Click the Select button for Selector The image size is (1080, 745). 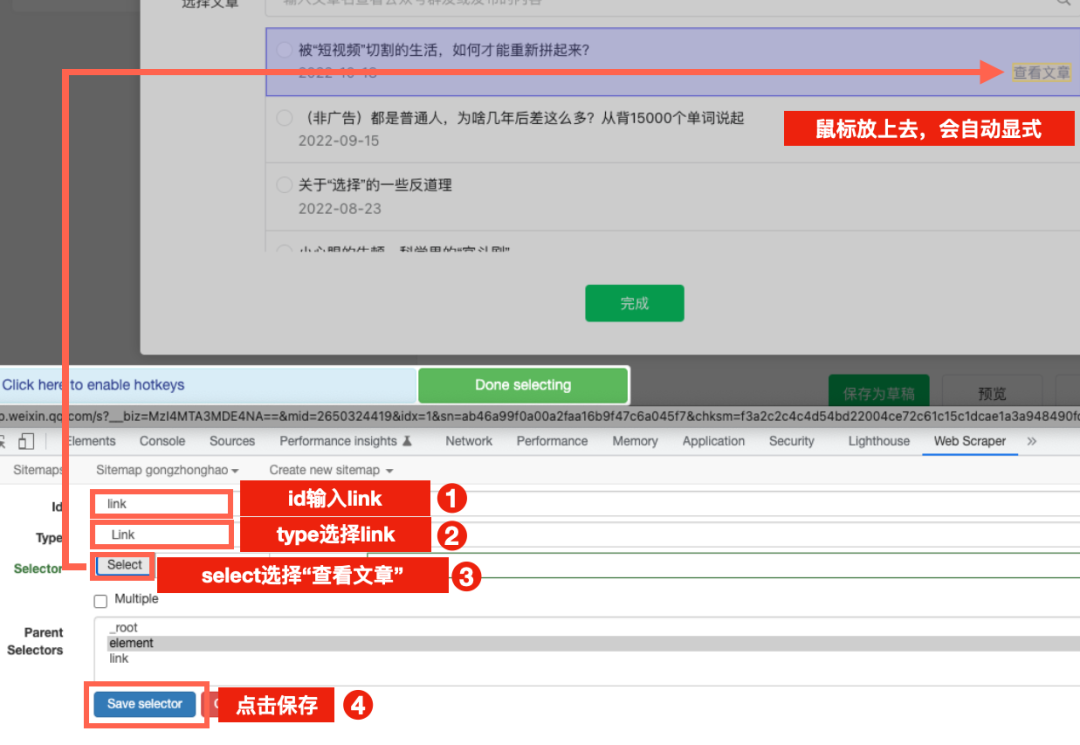(125, 565)
